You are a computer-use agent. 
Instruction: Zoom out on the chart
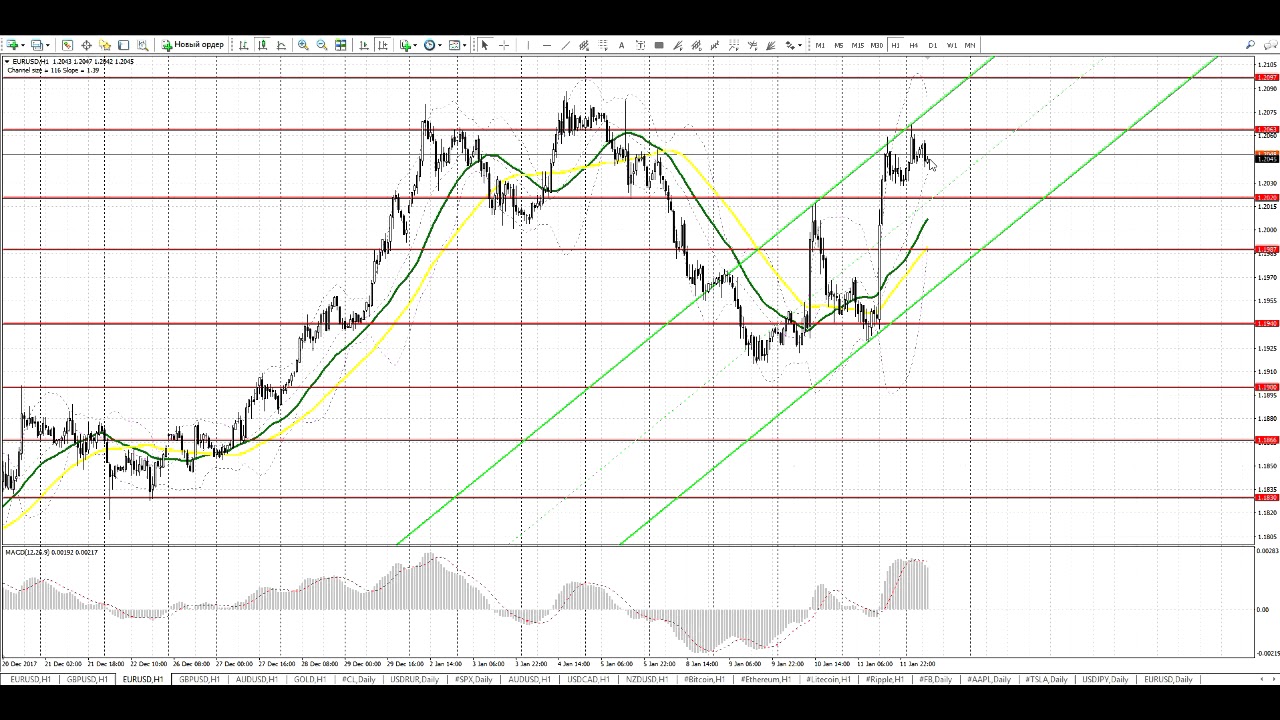322,45
